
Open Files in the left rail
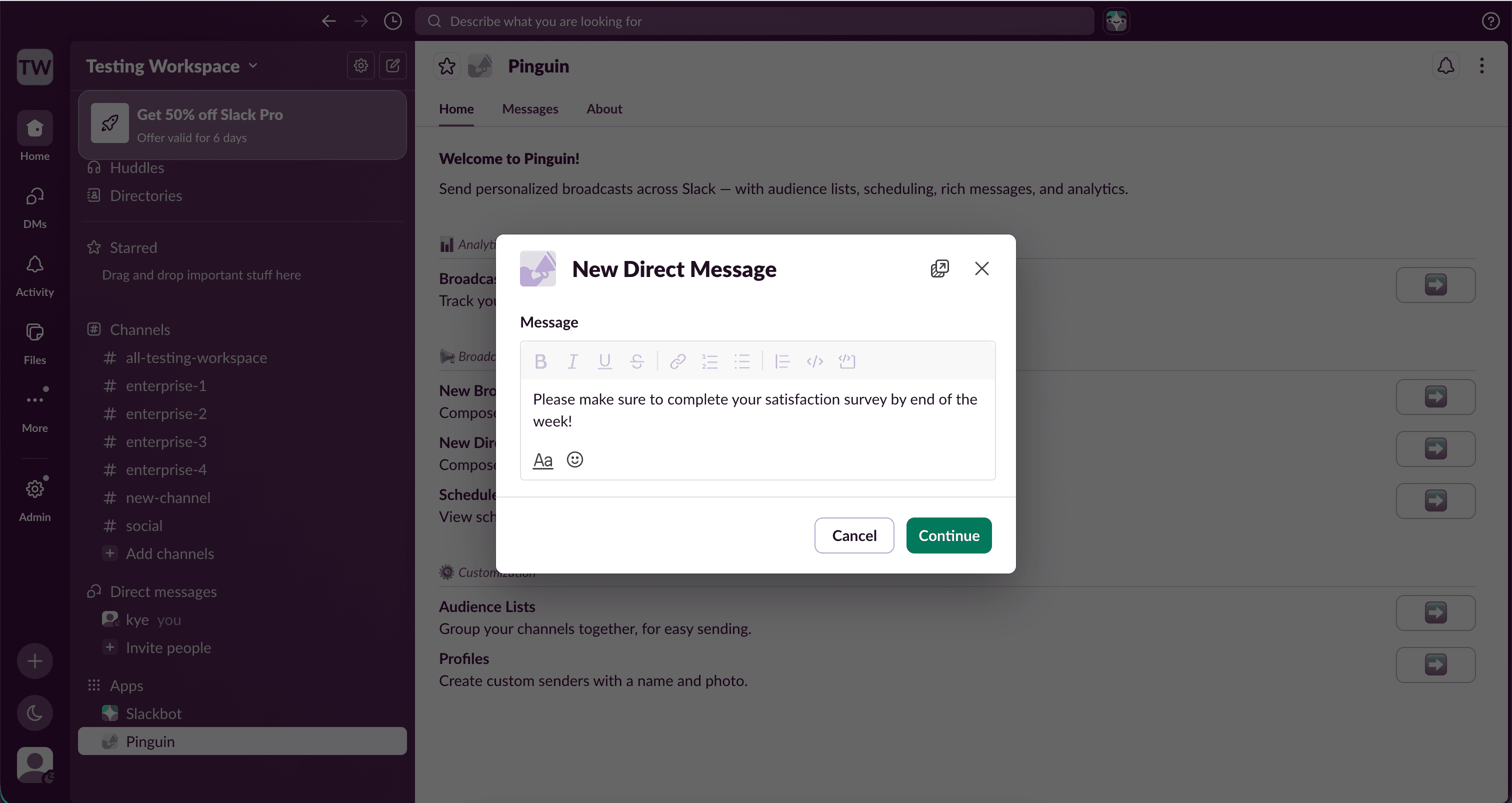pos(34,344)
